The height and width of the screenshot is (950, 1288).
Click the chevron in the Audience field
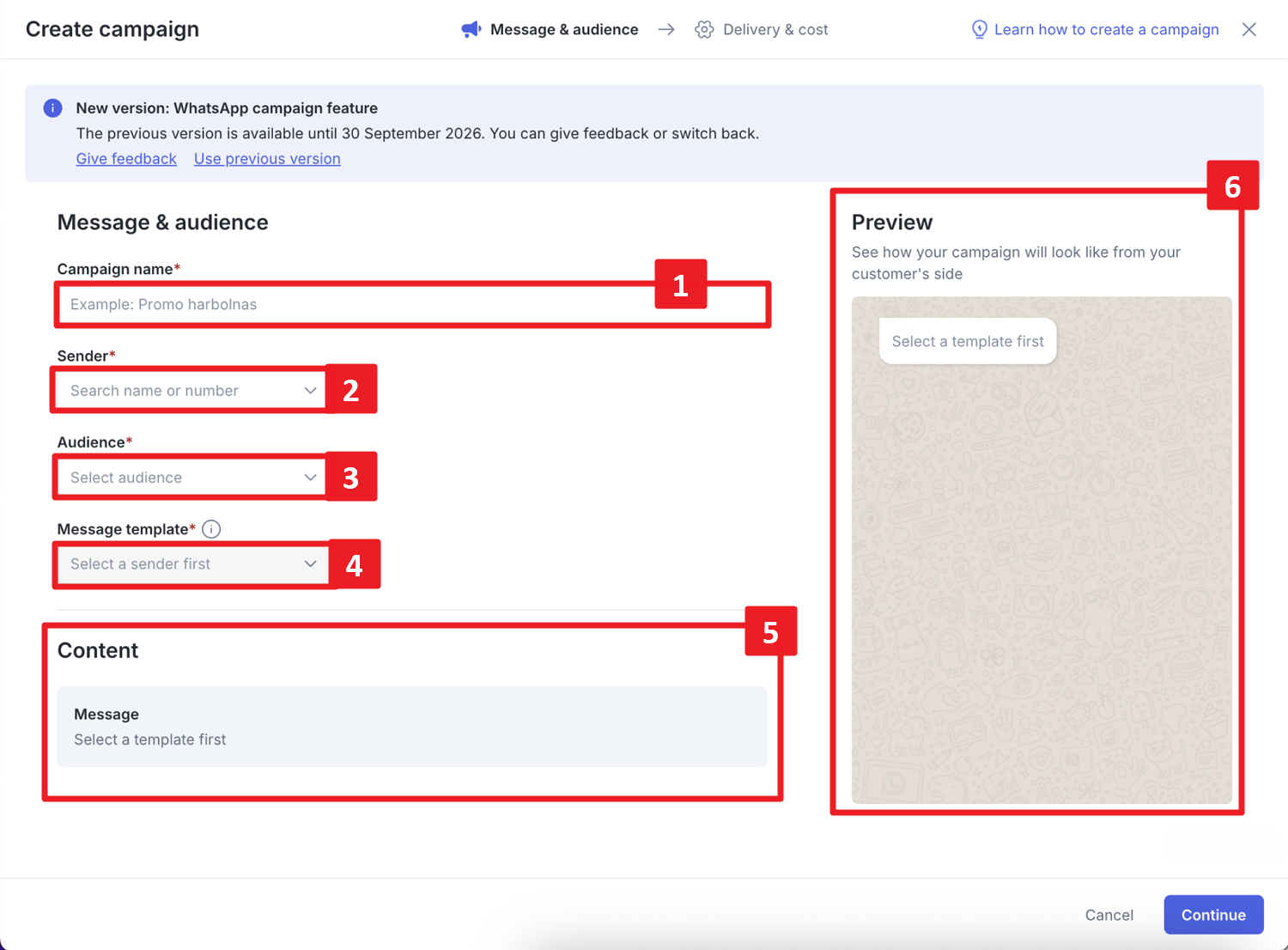coord(310,478)
